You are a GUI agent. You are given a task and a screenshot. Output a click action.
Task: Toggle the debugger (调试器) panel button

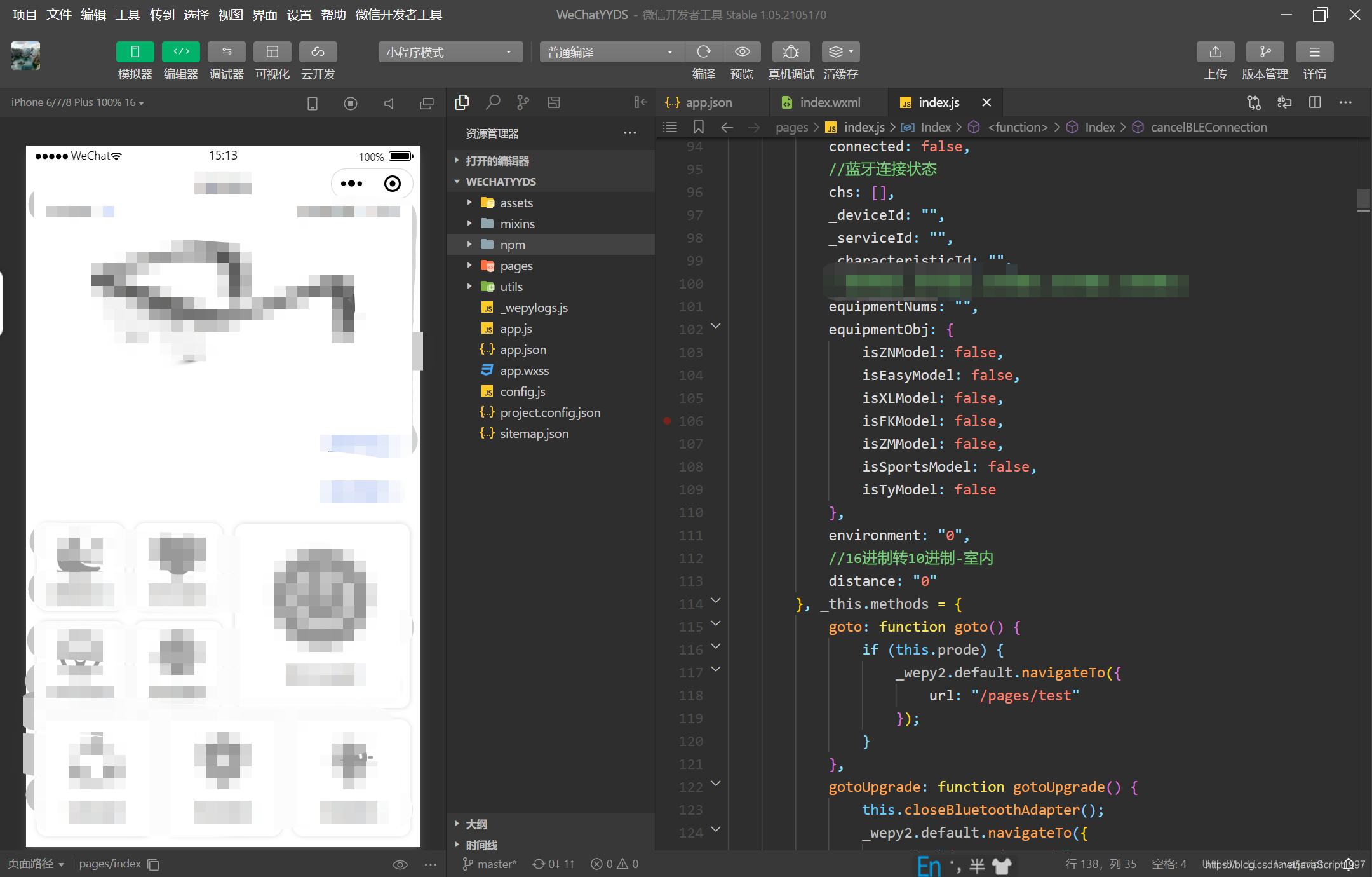(227, 51)
